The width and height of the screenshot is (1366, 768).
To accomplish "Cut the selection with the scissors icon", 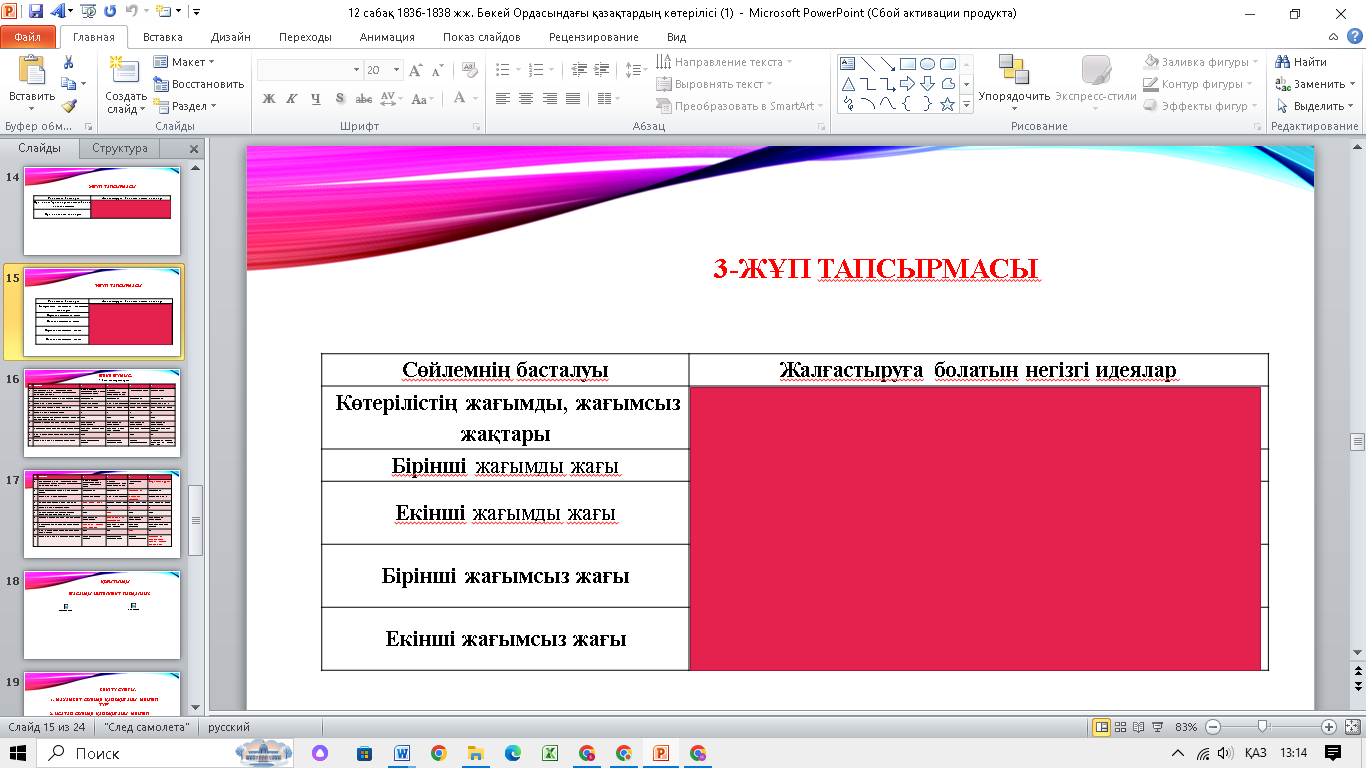I will pyautogui.click(x=68, y=62).
